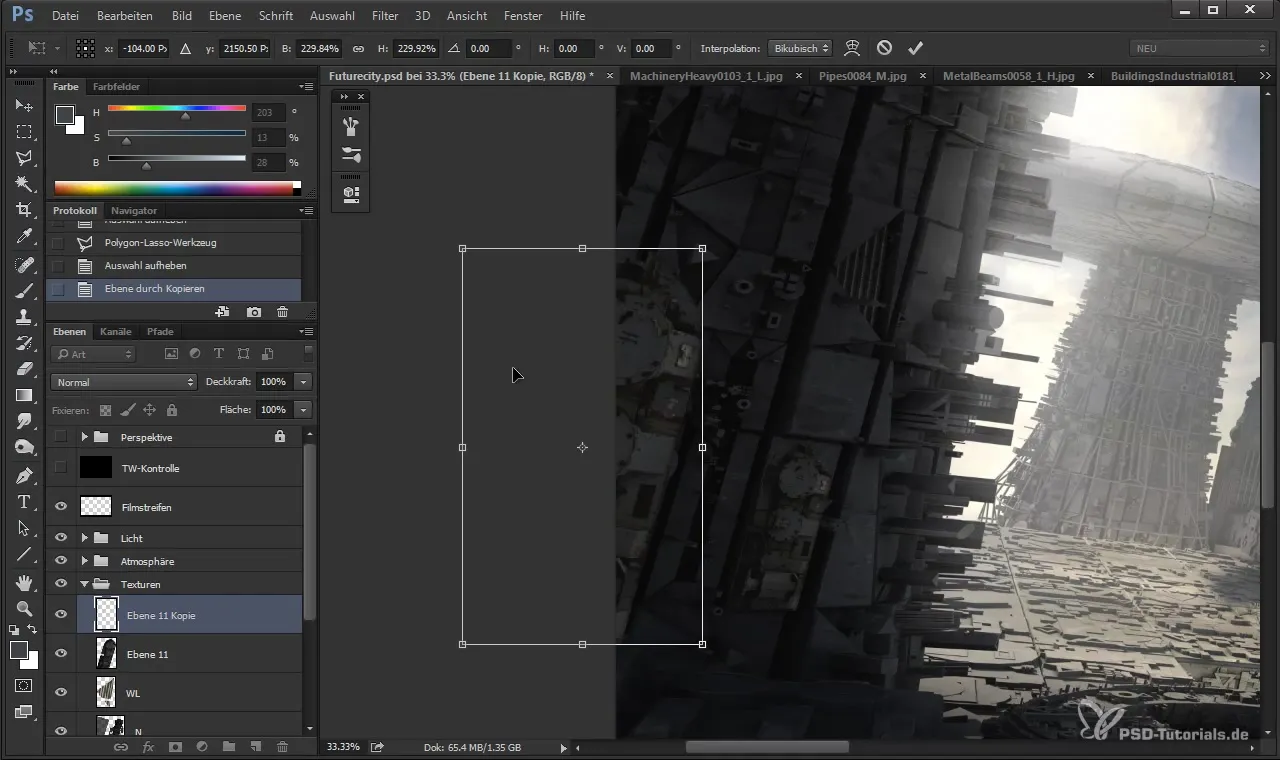Add layer mask in Layers panel
The height and width of the screenshot is (760, 1280).
click(175, 746)
